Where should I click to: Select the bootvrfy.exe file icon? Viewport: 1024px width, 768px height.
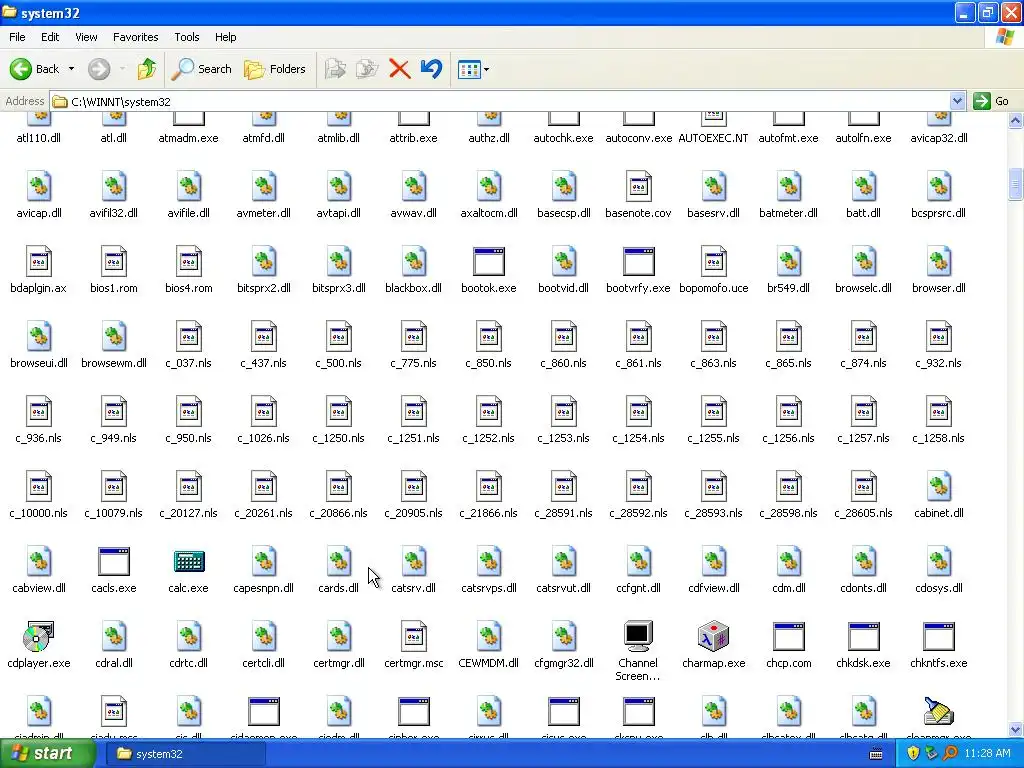(639, 262)
